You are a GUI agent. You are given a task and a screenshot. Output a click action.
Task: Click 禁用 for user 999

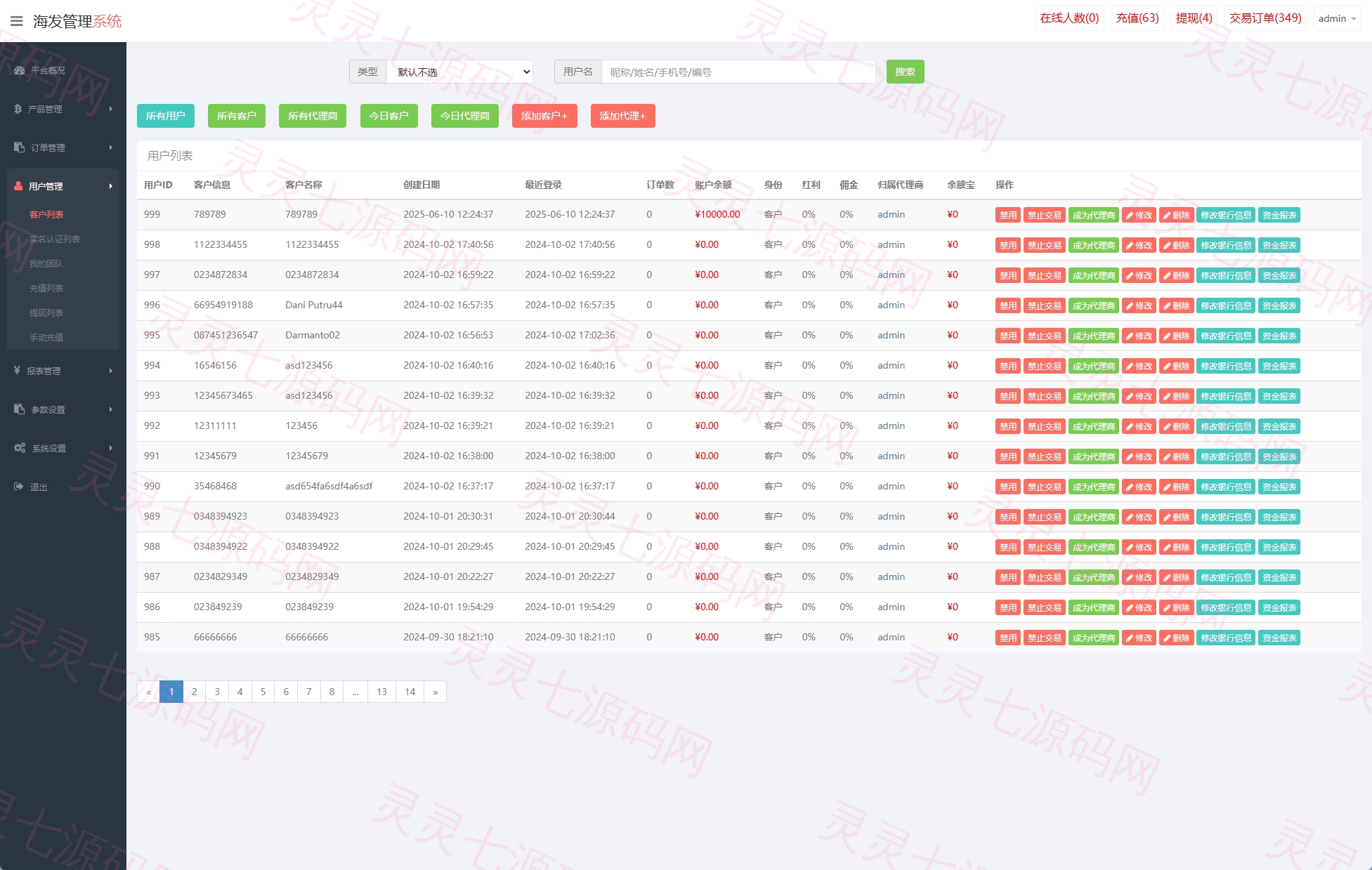1007,215
